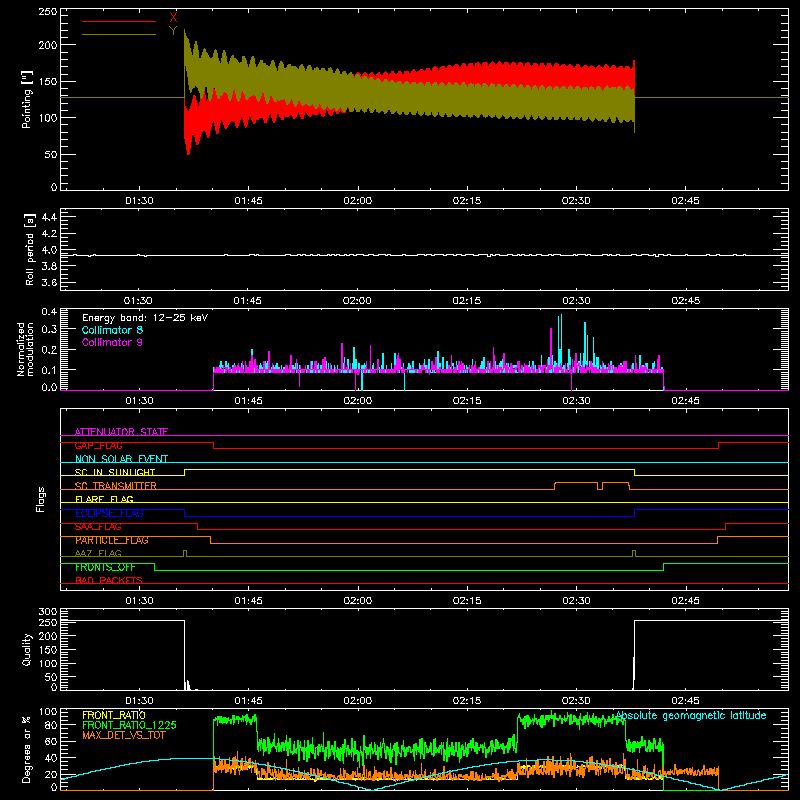Click the 300 tick on the quality axis
The width and height of the screenshot is (800, 800).
[48, 612]
